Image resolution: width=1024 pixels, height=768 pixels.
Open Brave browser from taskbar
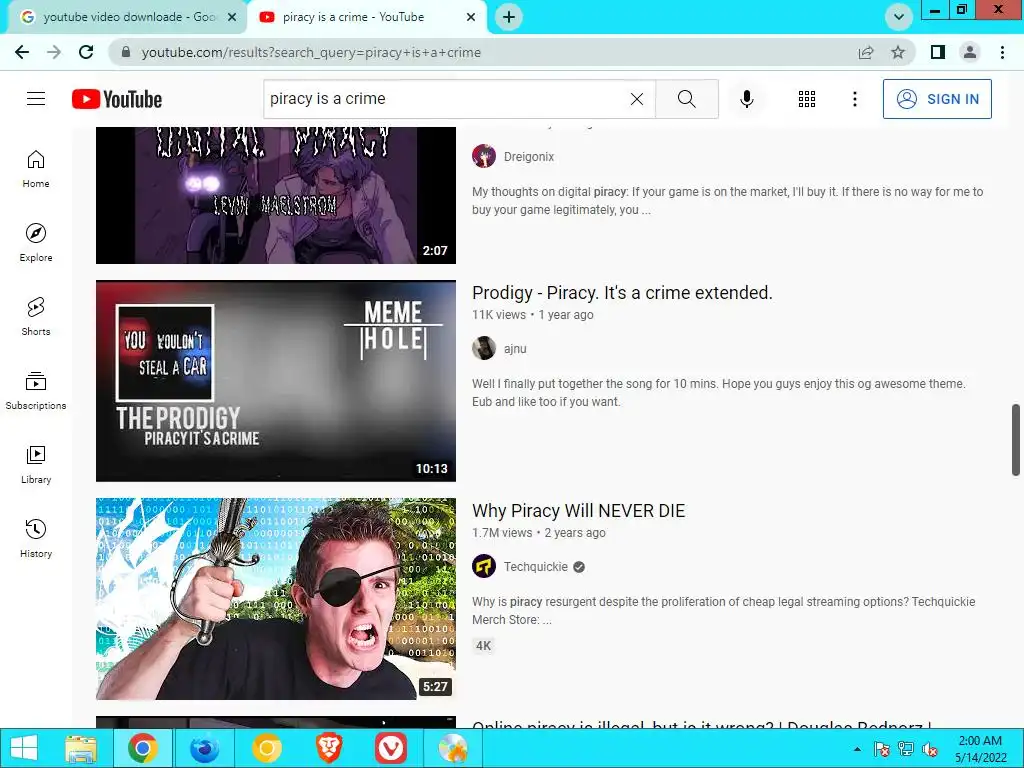[x=329, y=748]
